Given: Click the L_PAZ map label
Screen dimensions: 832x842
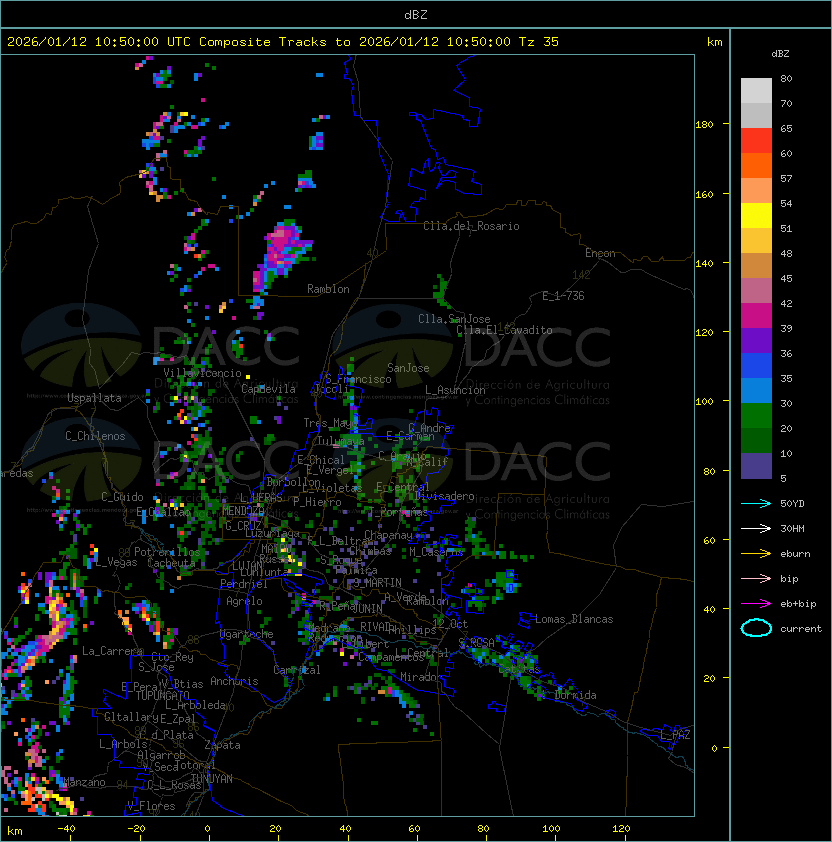Looking at the screenshot, I should pos(675,735).
